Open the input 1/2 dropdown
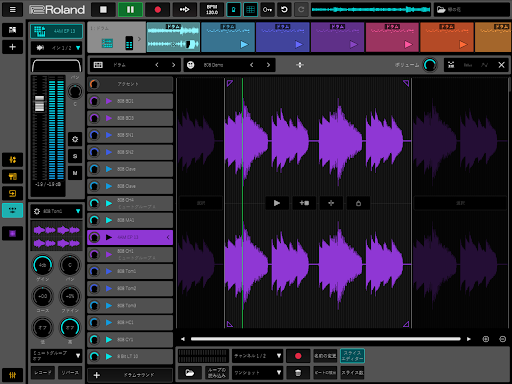 [x=56, y=48]
